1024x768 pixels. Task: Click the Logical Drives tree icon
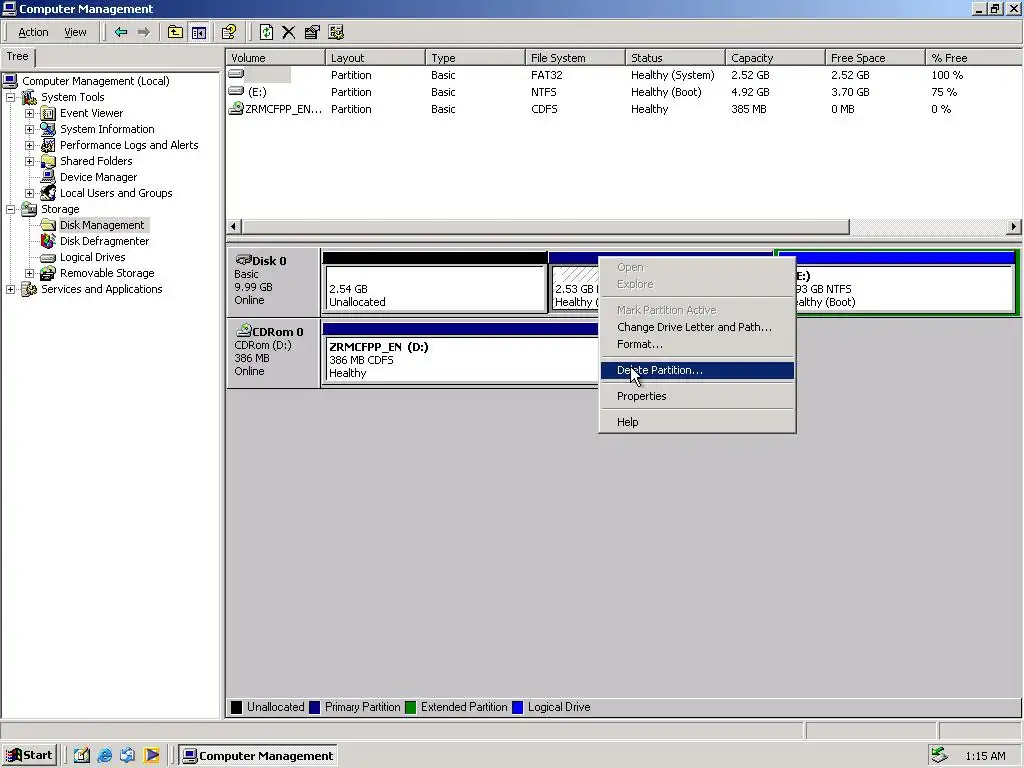pyautogui.click(x=48, y=257)
